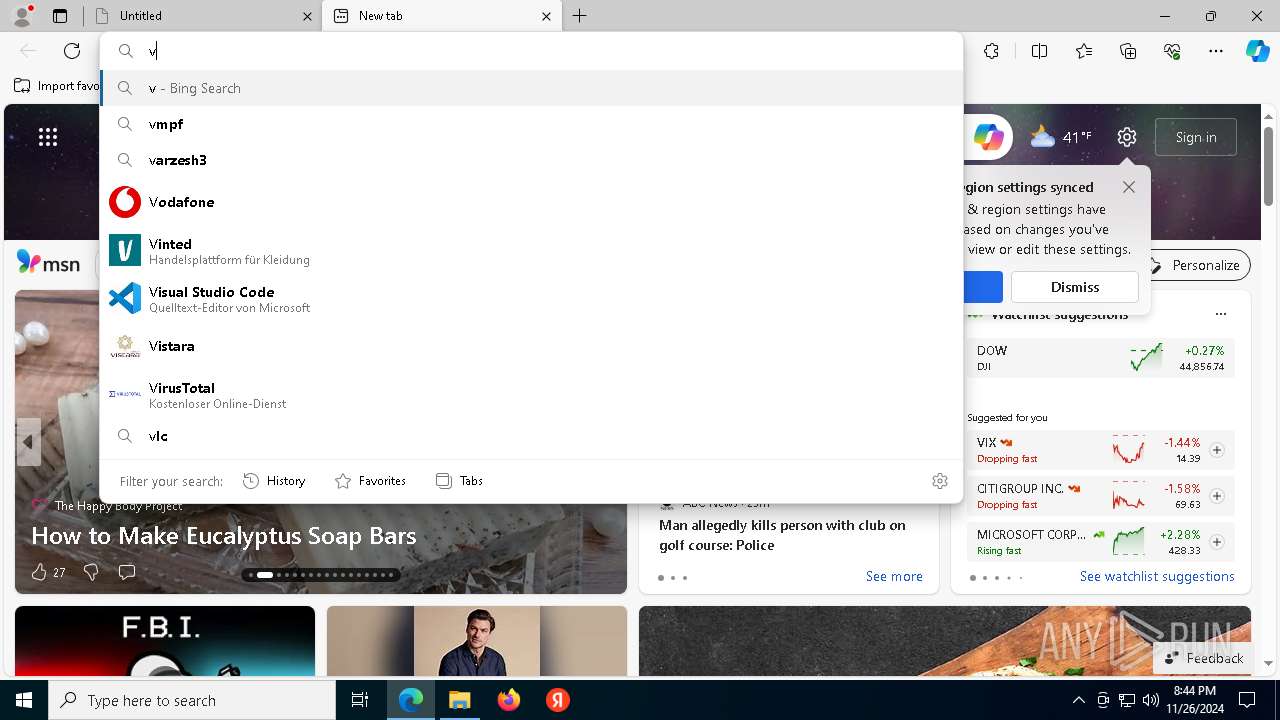Add CITIGROUP INC. to the watchlist

point(1217,496)
